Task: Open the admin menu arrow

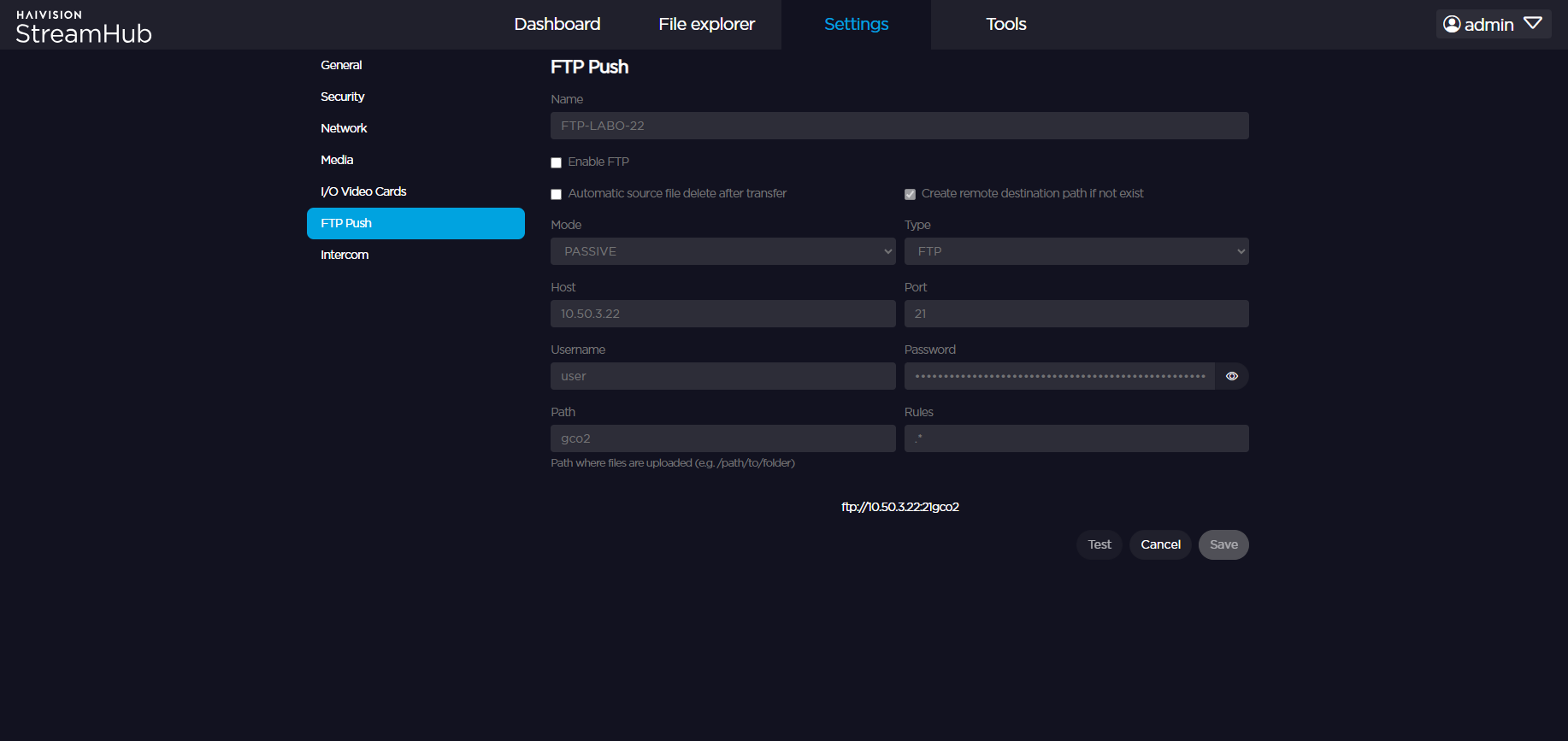Action: point(1533,23)
